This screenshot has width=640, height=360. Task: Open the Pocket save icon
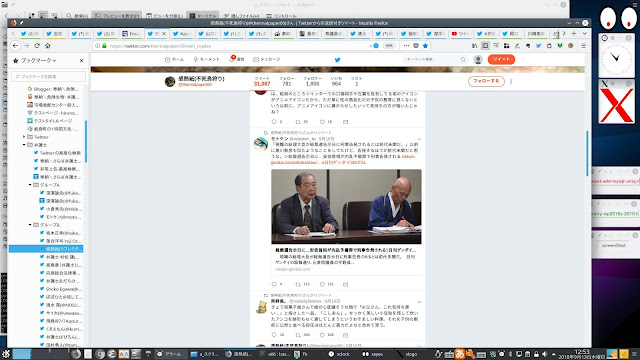[416, 46]
